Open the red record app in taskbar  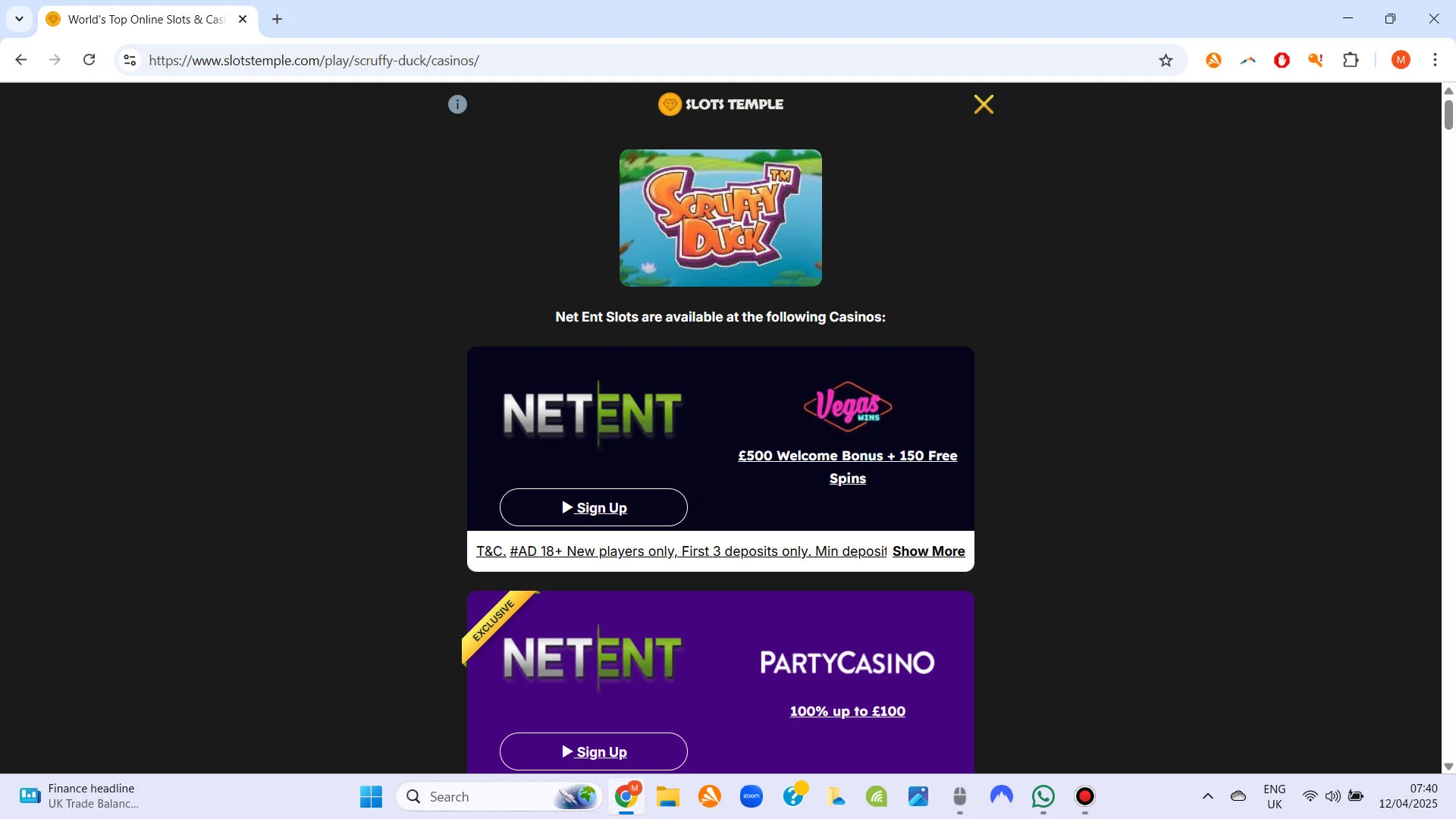click(x=1085, y=796)
